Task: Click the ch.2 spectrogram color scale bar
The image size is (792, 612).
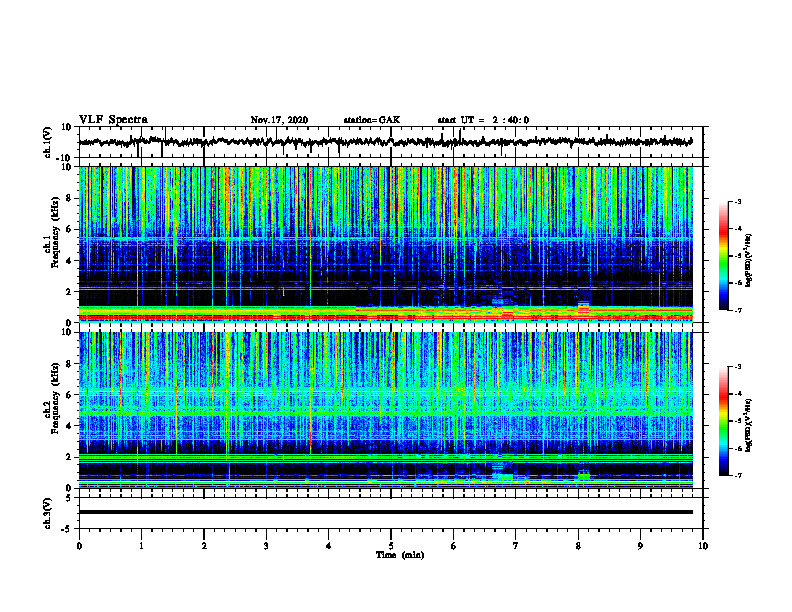Action: click(x=723, y=421)
